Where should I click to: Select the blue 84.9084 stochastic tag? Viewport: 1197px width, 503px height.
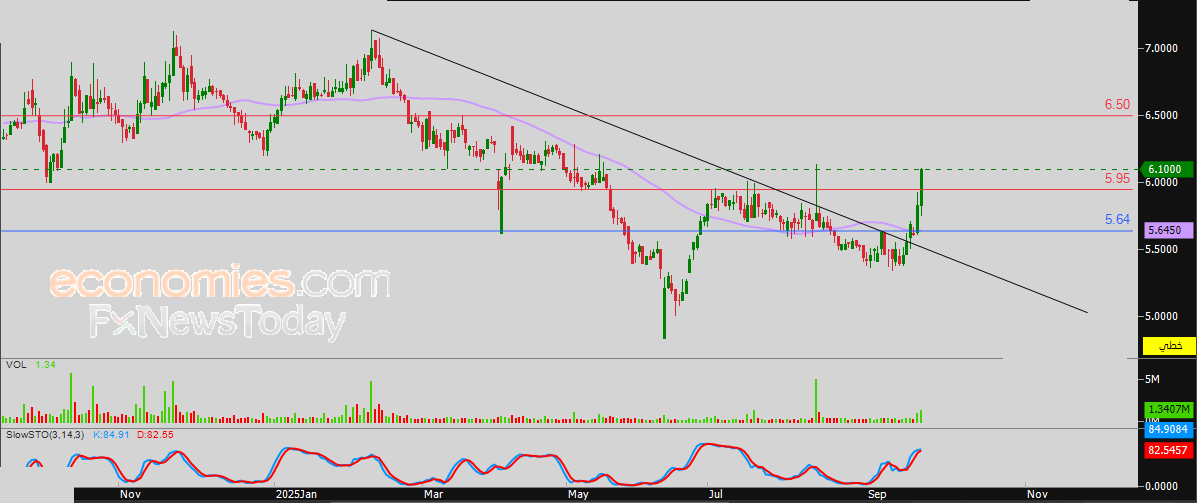[x=1169, y=430]
